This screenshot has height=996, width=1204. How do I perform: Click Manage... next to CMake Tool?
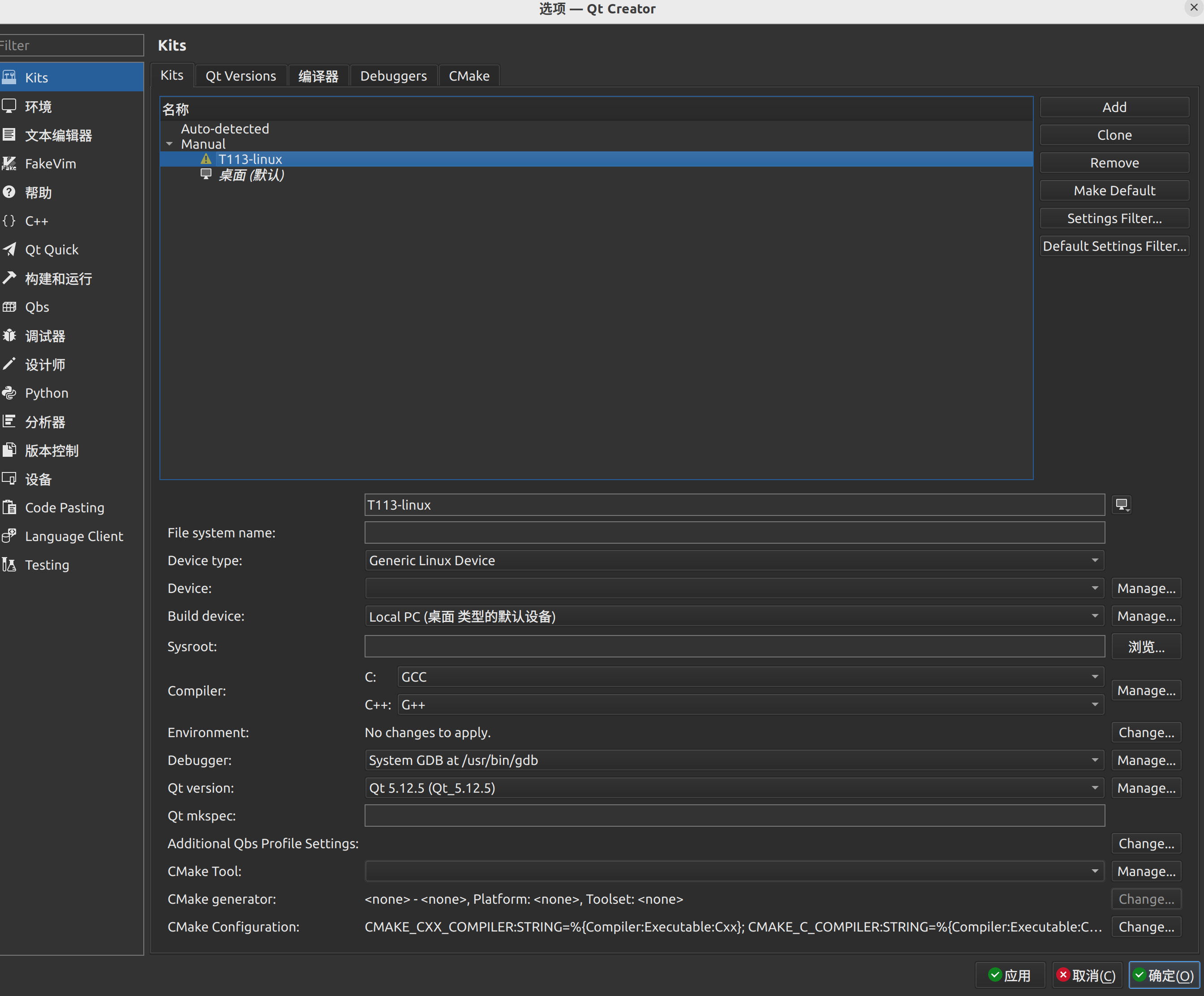point(1146,871)
